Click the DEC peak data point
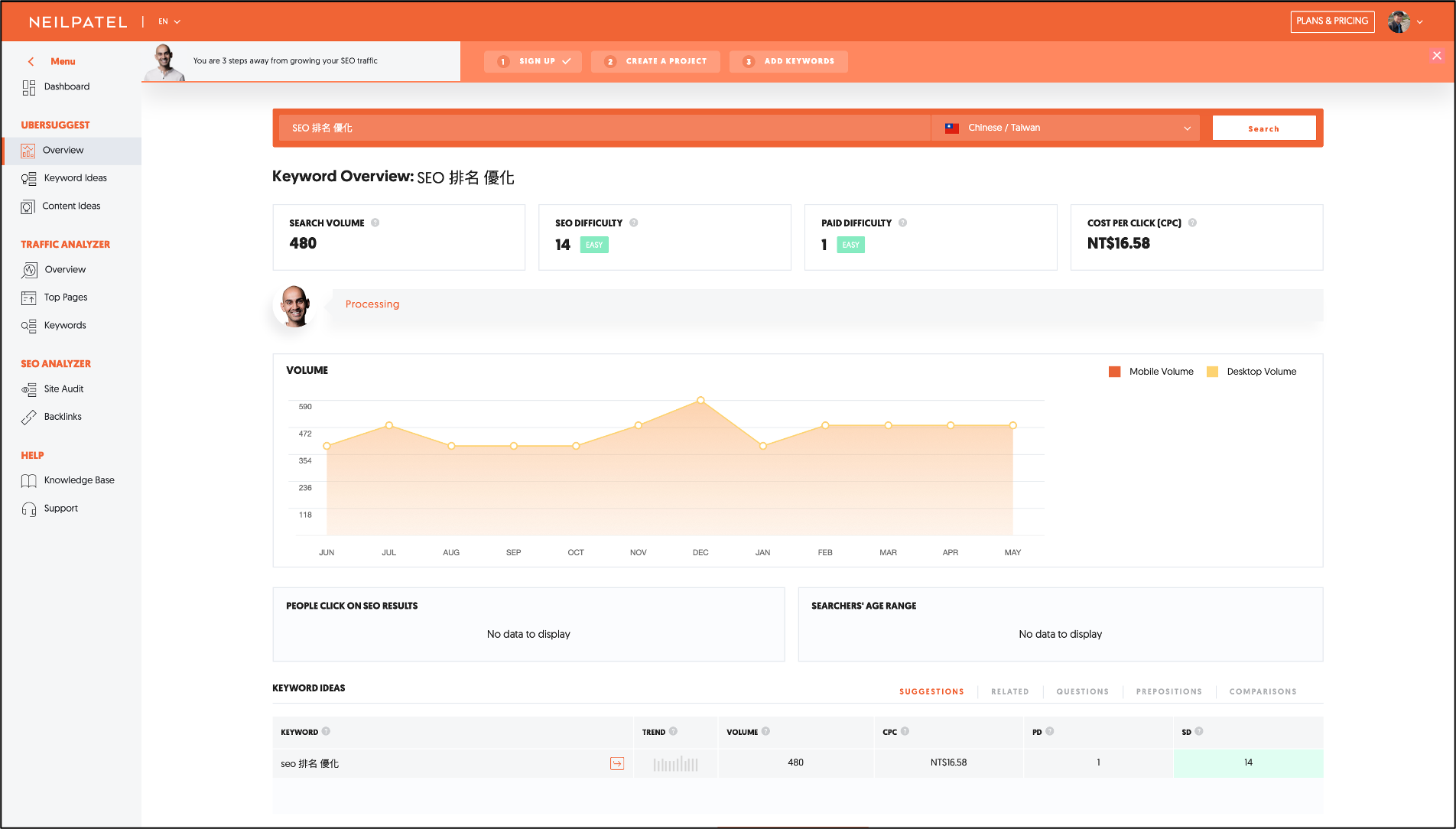 [x=700, y=400]
